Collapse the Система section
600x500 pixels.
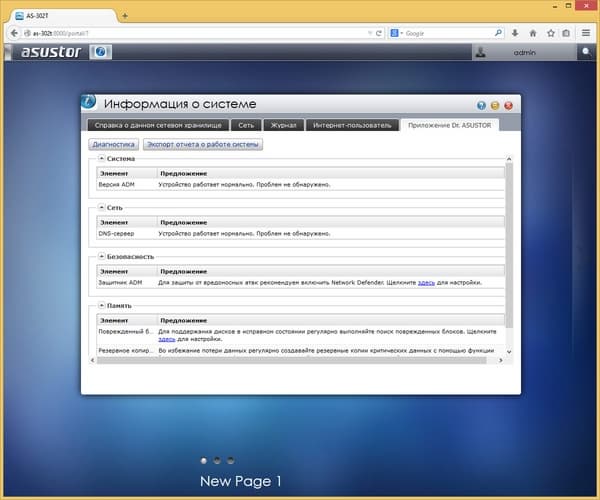coord(101,158)
